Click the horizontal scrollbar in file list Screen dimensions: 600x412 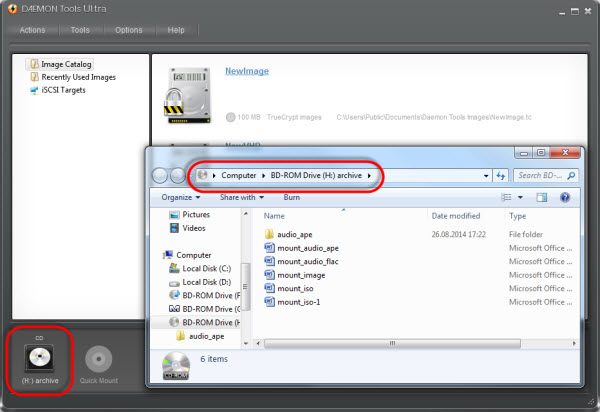[x=392, y=344]
